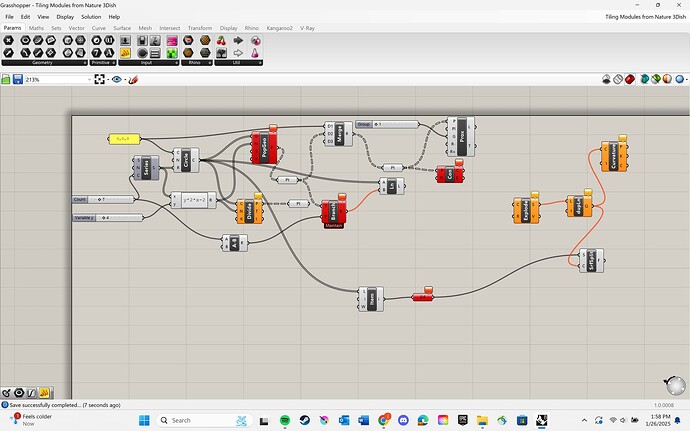
Task: Pick the download arrow icon in Input
Action: tap(125, 41)
